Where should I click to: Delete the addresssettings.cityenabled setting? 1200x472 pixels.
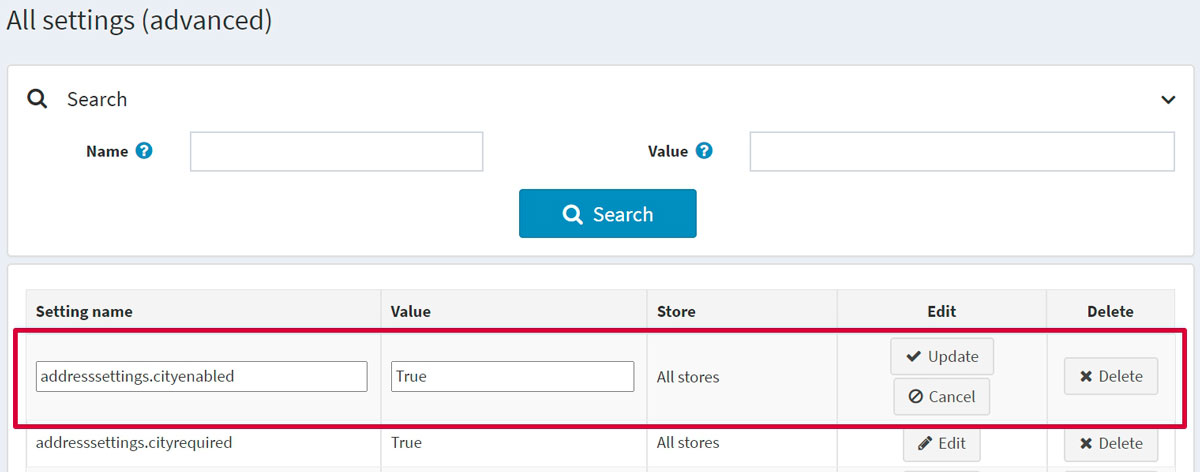coord(1110,377)
